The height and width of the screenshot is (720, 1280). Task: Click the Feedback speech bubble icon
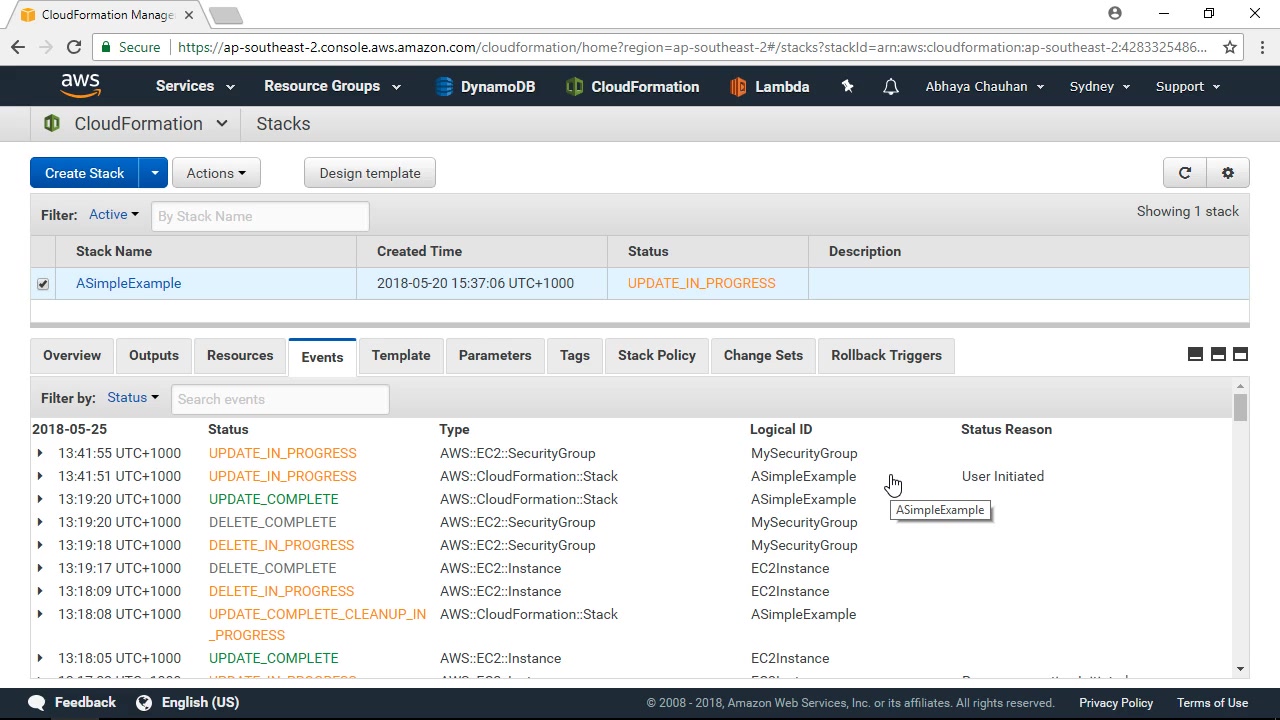(x=37, y=702)
